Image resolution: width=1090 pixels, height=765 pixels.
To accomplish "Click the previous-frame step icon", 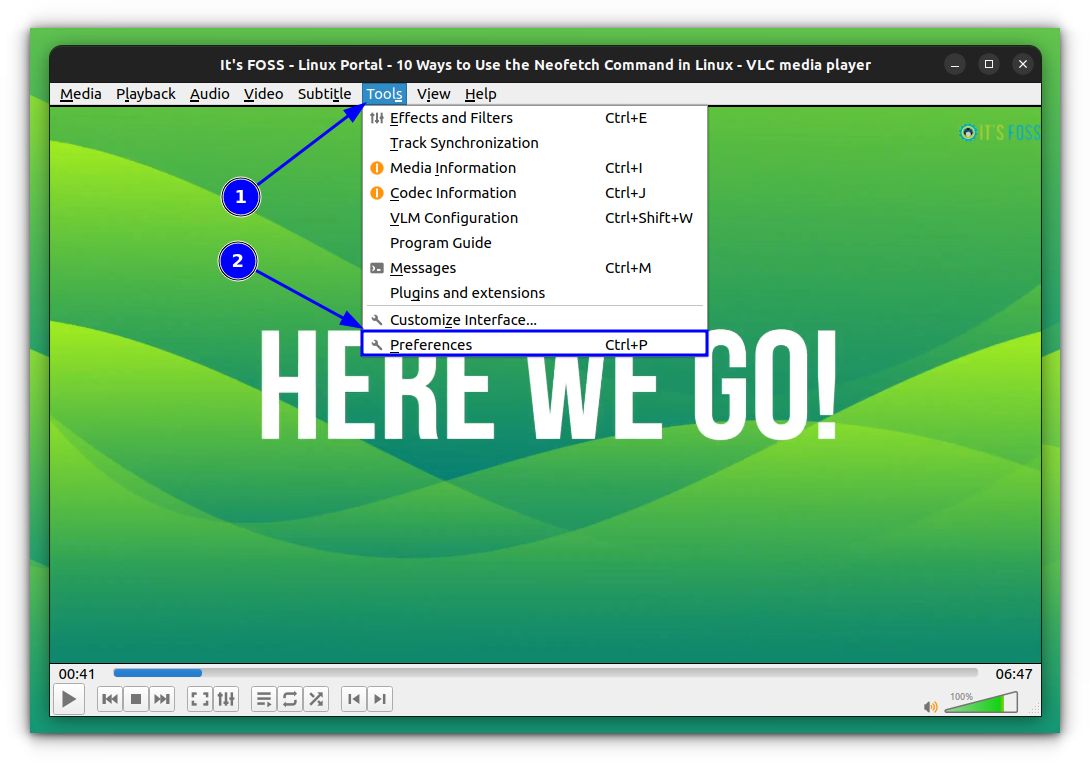I will point(353,699).
